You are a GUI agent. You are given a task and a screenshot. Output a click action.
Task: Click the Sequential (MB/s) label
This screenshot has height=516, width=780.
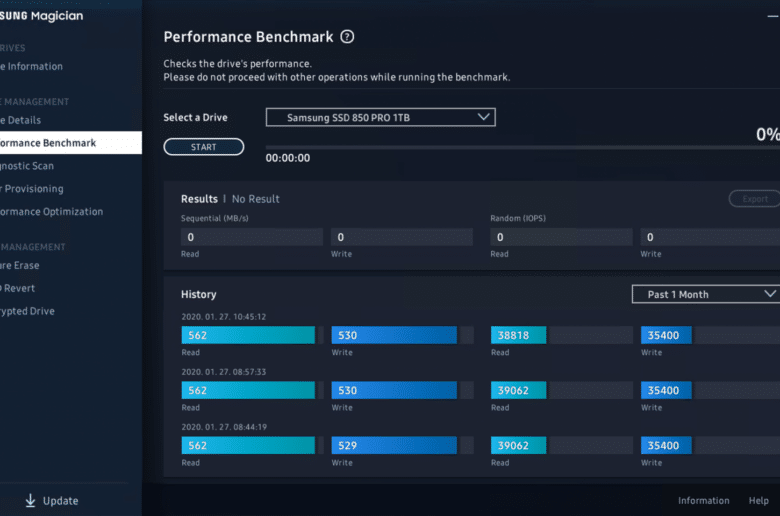point(215,218)
